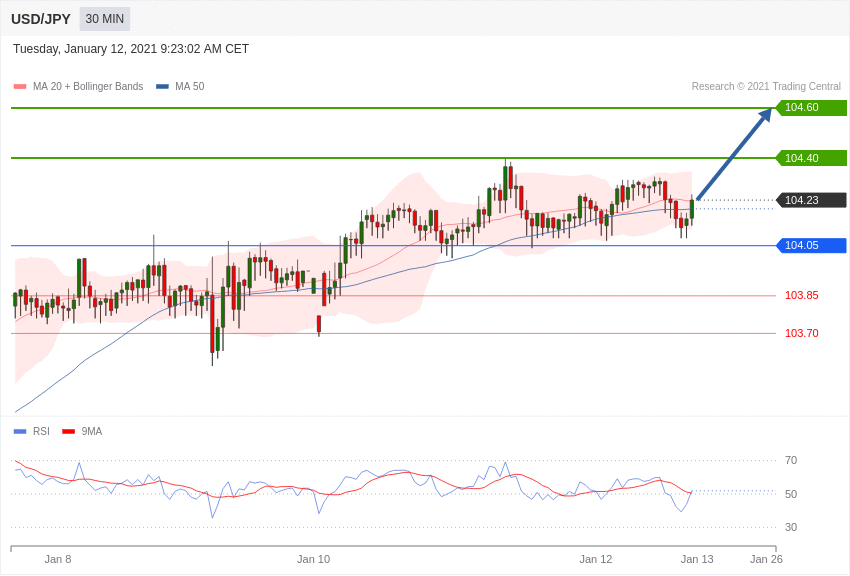Click the Research © 2021 Trading Central credit
Viewport: 850px width, 576px height.
[766, 86]
